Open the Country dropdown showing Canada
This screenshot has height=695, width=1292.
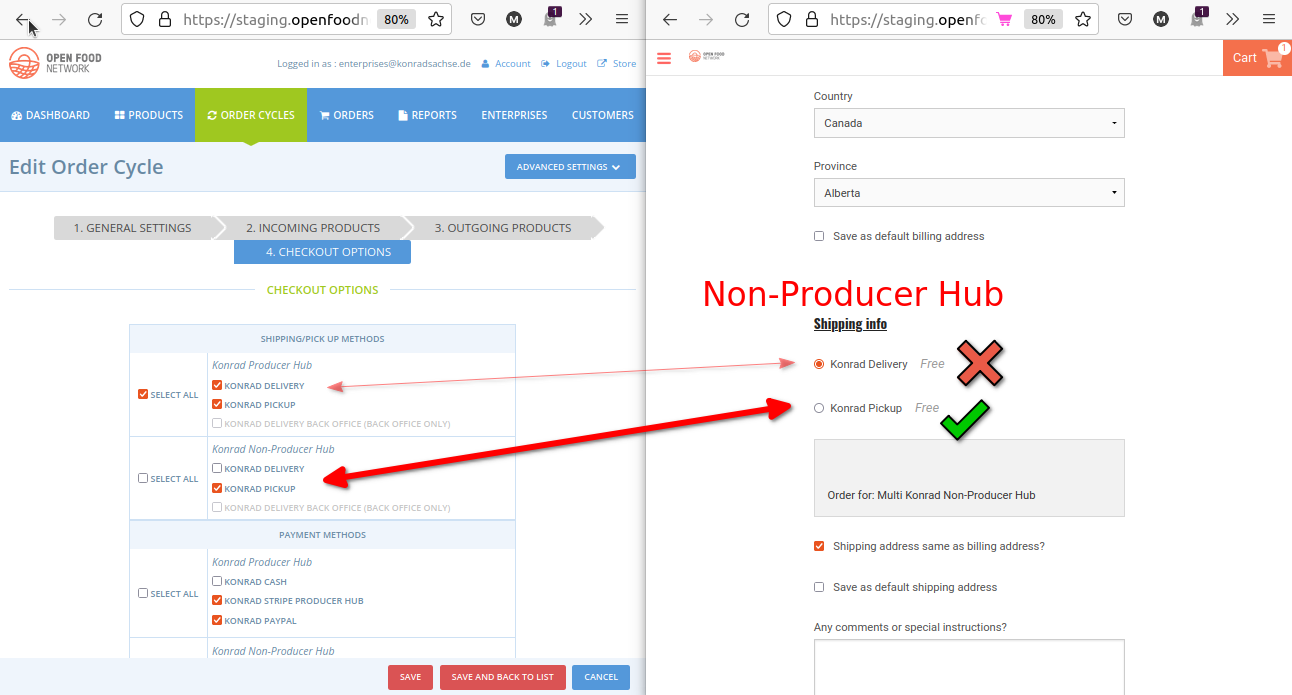coord(969,123)
